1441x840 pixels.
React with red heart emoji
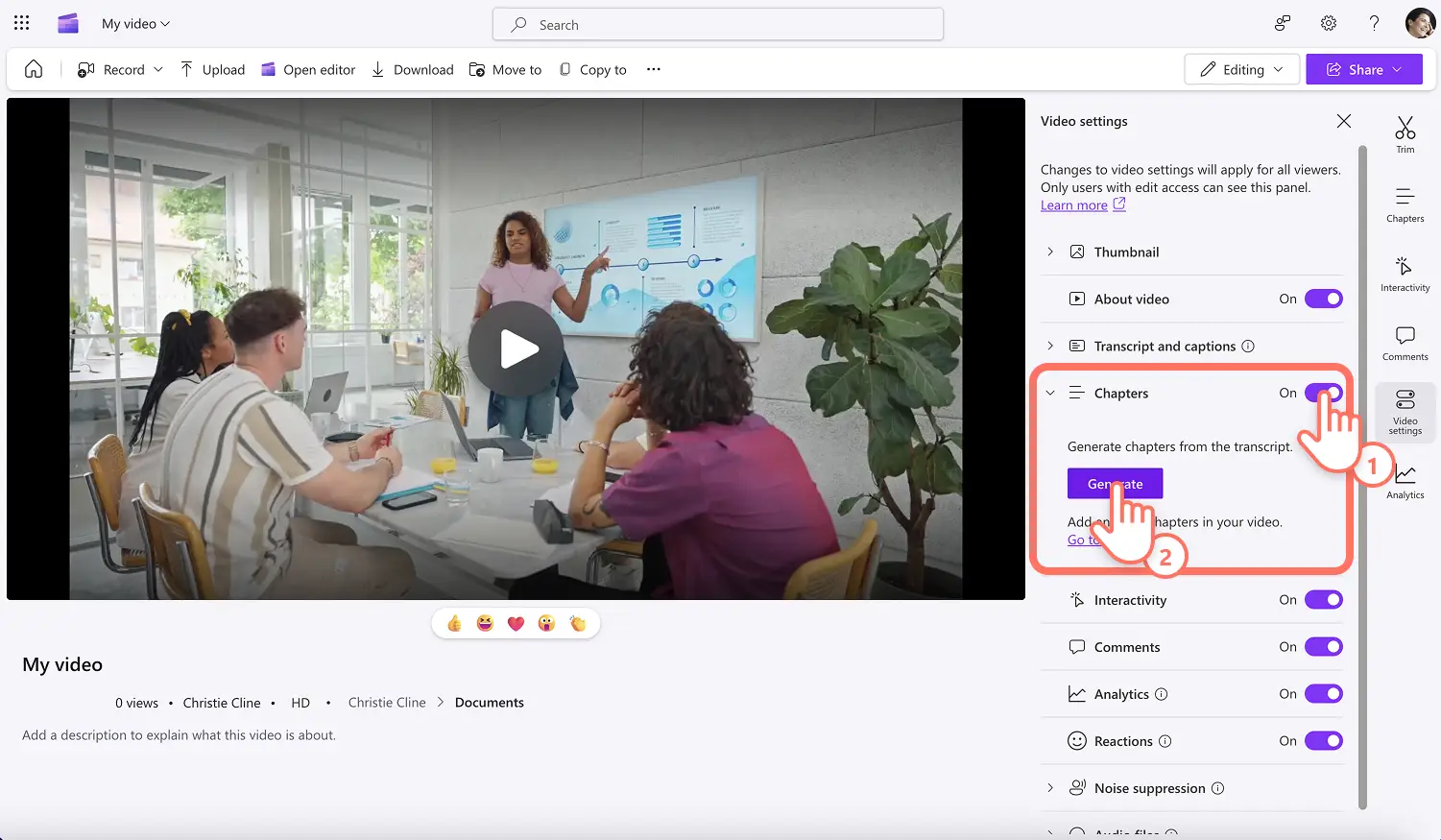point(516,624)
